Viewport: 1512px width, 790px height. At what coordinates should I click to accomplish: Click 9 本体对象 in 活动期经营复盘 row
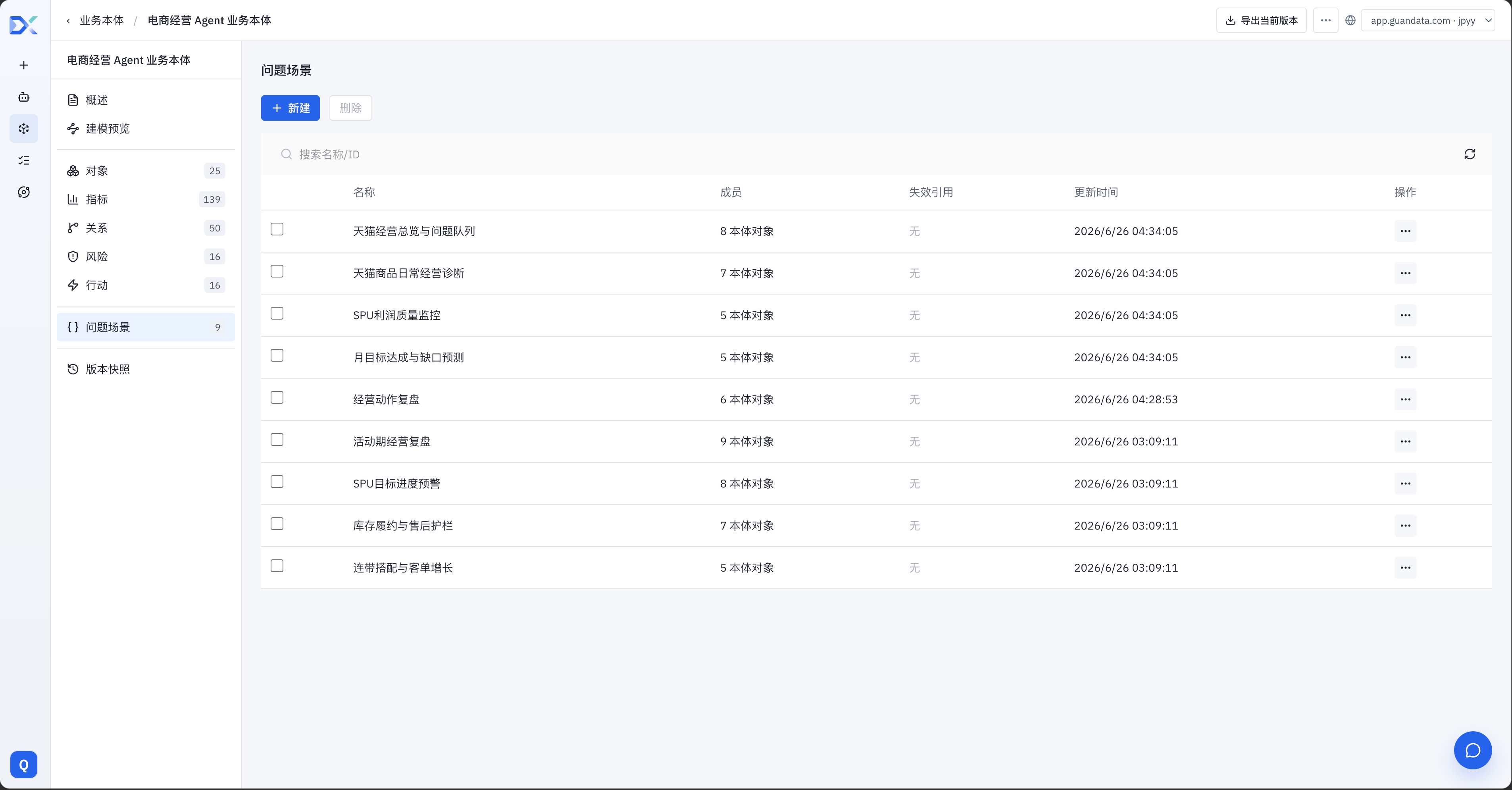tap(746, 442)
